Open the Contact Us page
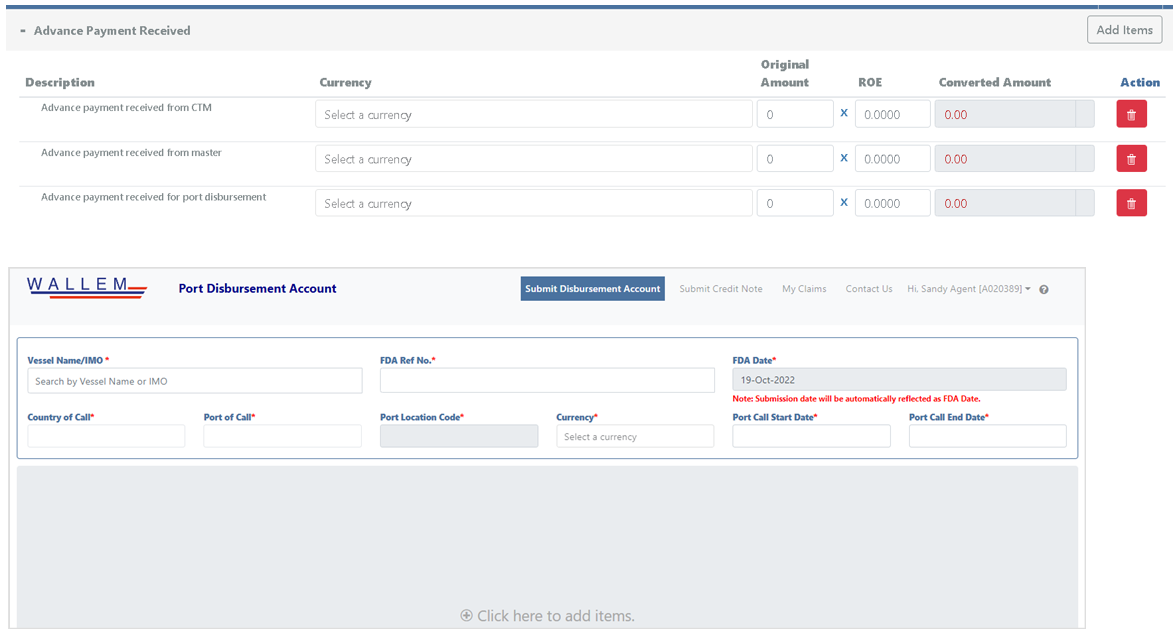 pos(869,289)
